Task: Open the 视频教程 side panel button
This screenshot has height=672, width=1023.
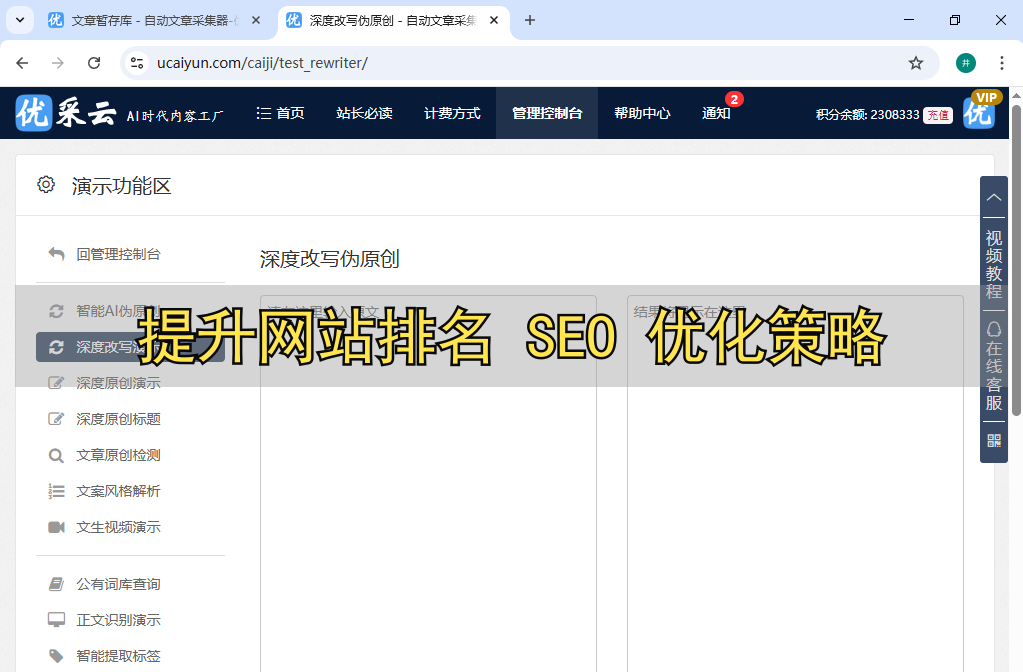Action: click(x=994, y=264)
